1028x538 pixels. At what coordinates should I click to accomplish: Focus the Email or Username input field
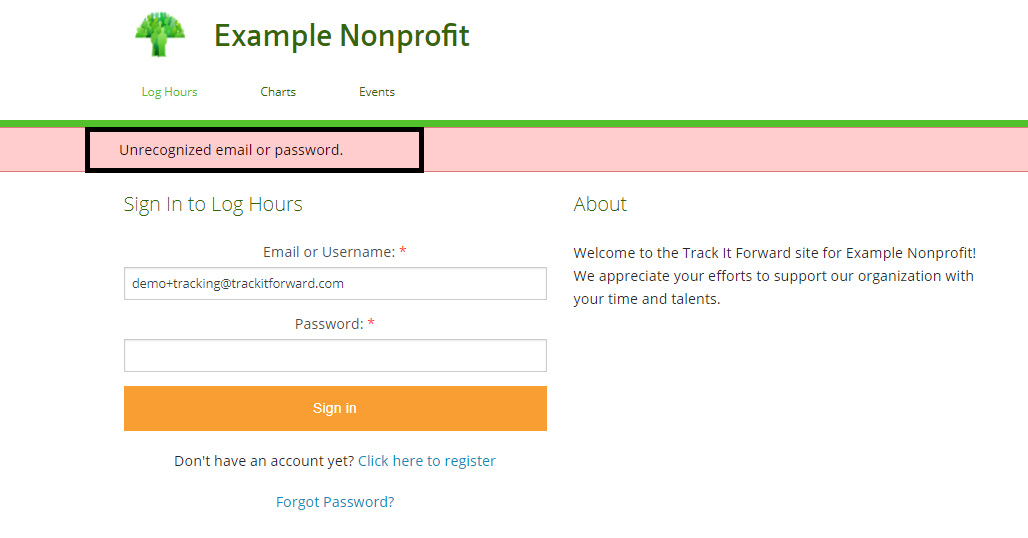point(335,283)
